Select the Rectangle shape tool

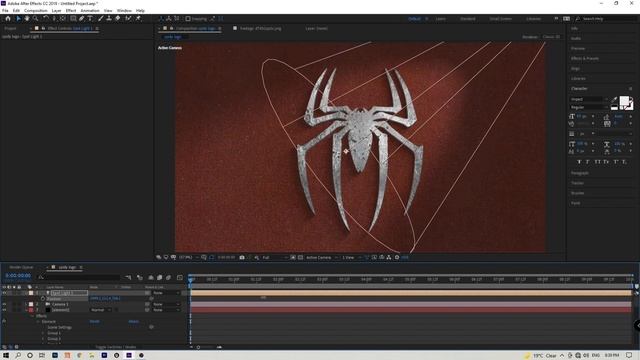click(x=73, y=18)
